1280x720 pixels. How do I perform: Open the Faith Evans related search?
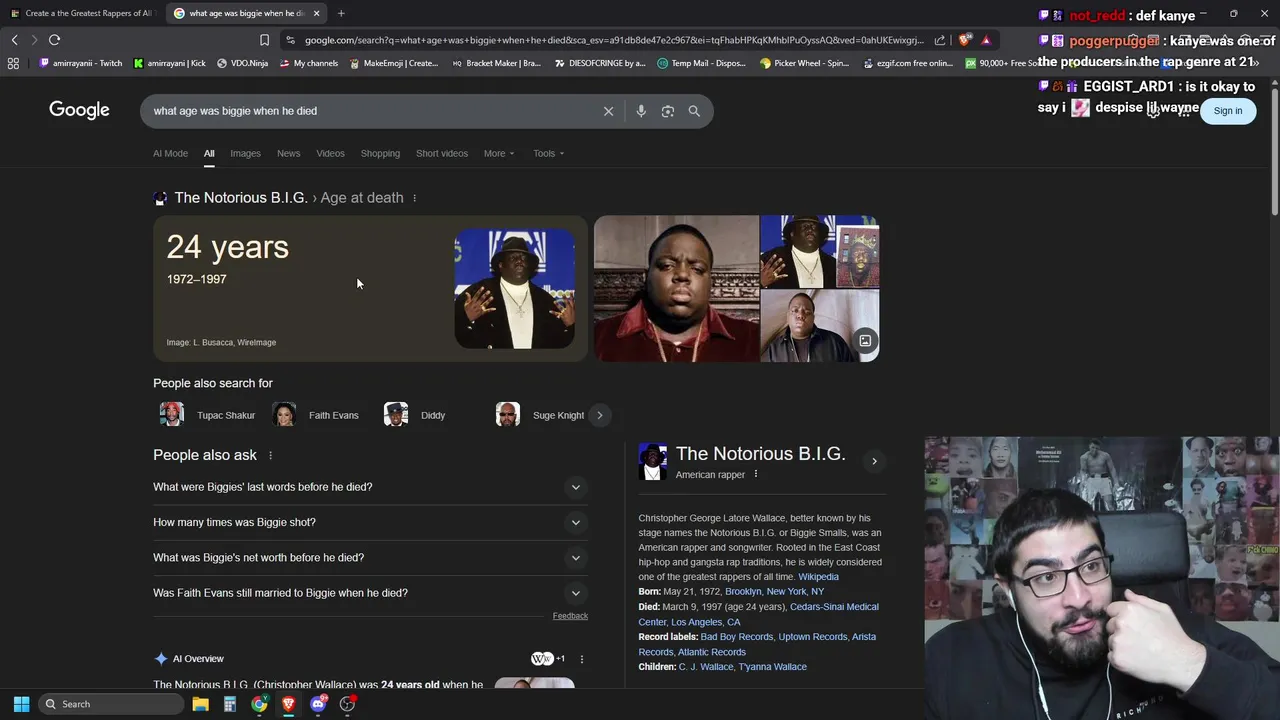316,415
